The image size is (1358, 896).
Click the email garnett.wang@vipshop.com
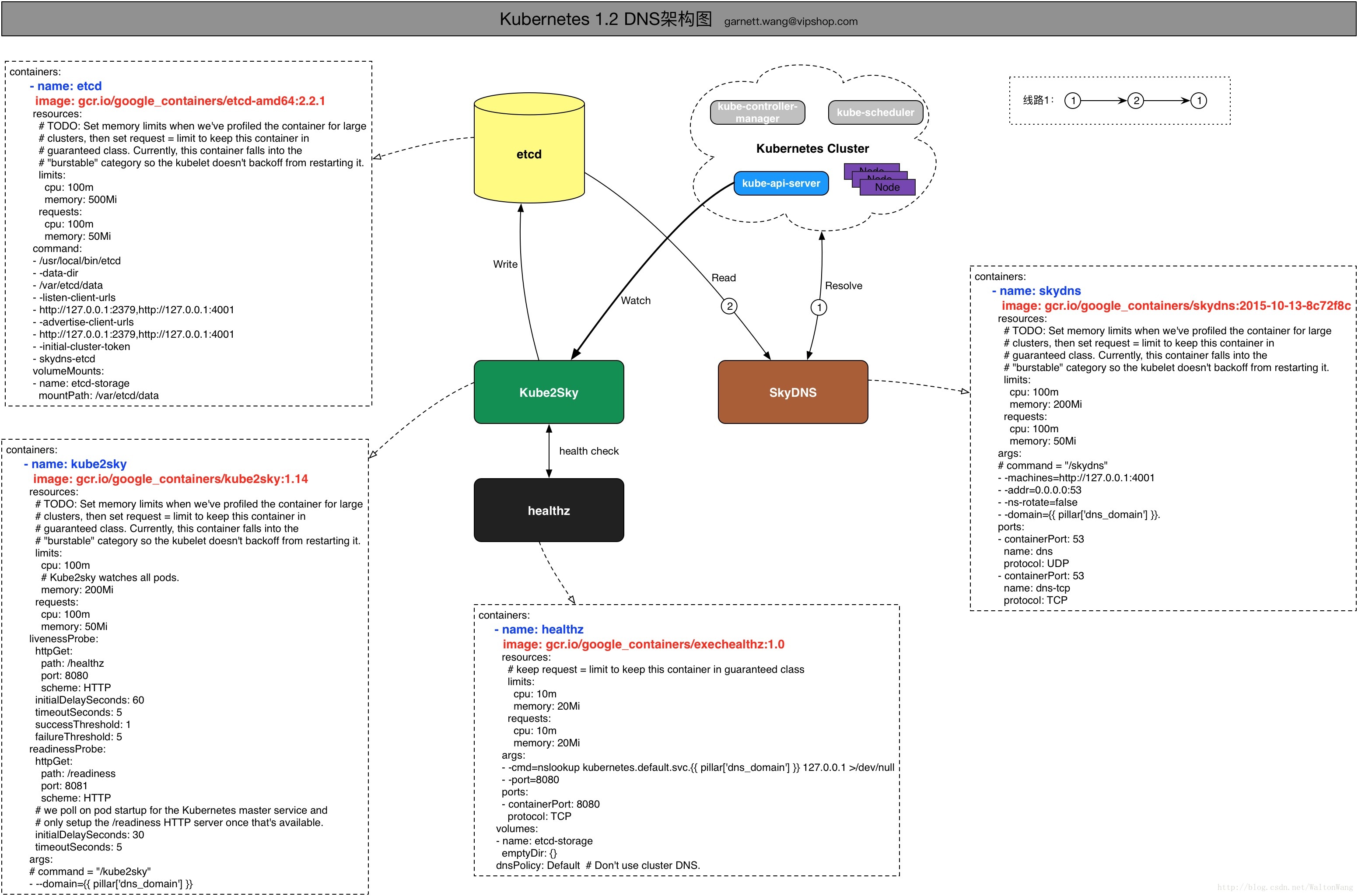pos(791,22)
